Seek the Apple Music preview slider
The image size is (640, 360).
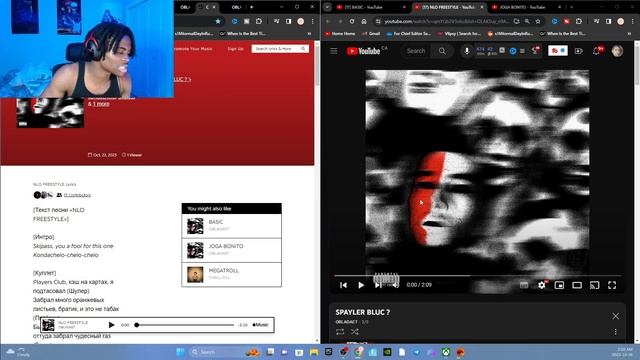pos(184,325)
